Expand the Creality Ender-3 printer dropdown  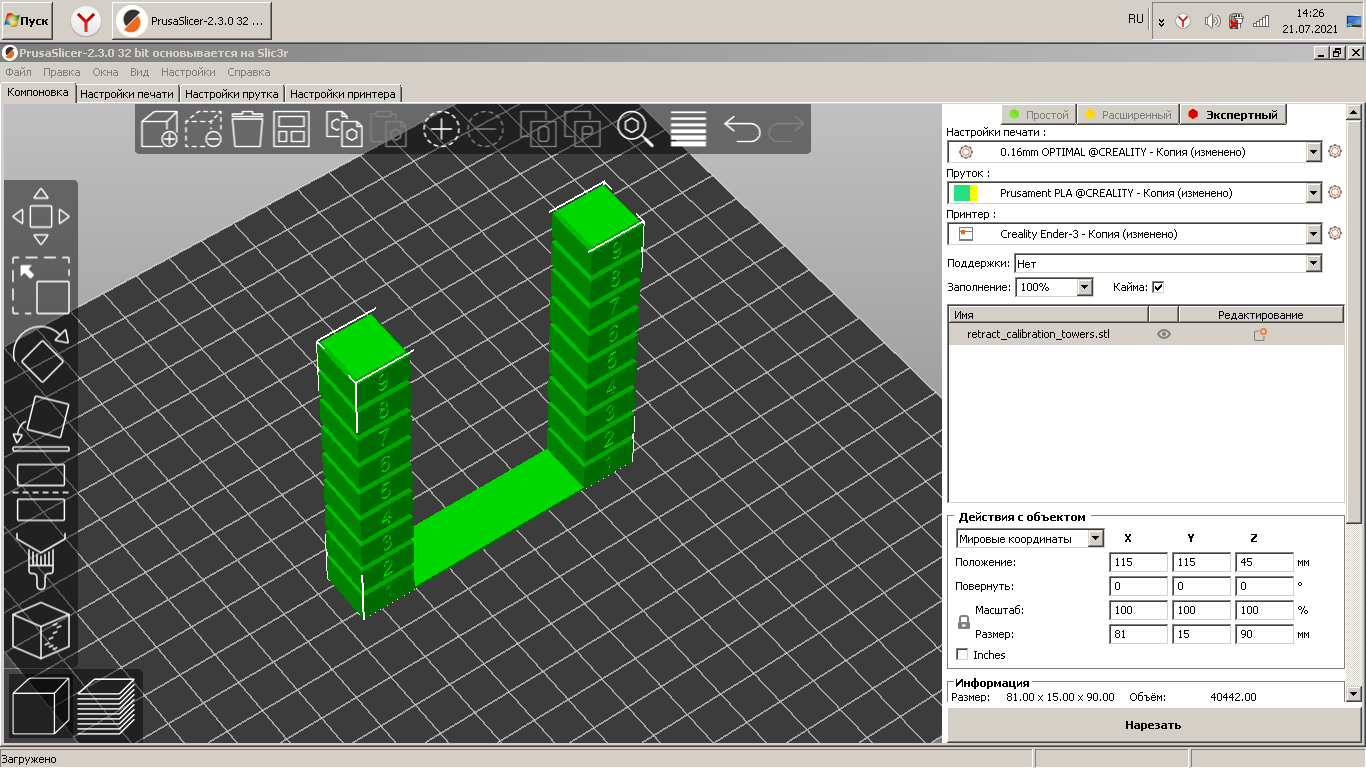coord(1314,234)
